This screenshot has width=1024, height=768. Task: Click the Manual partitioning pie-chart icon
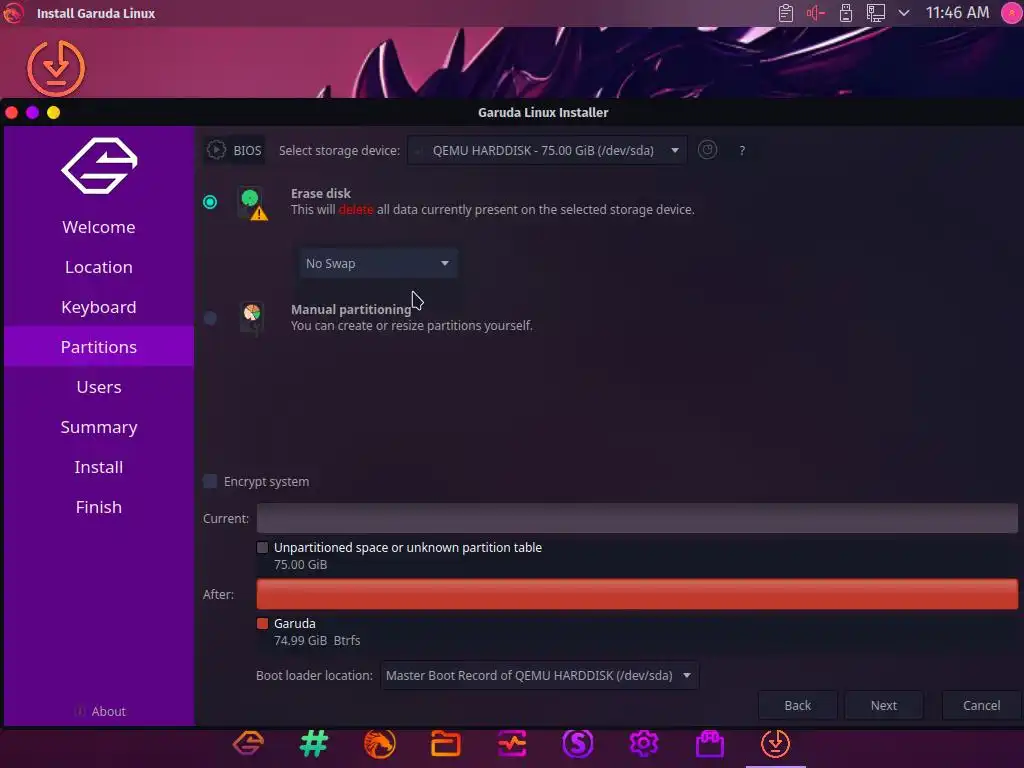tap(252, 318)
